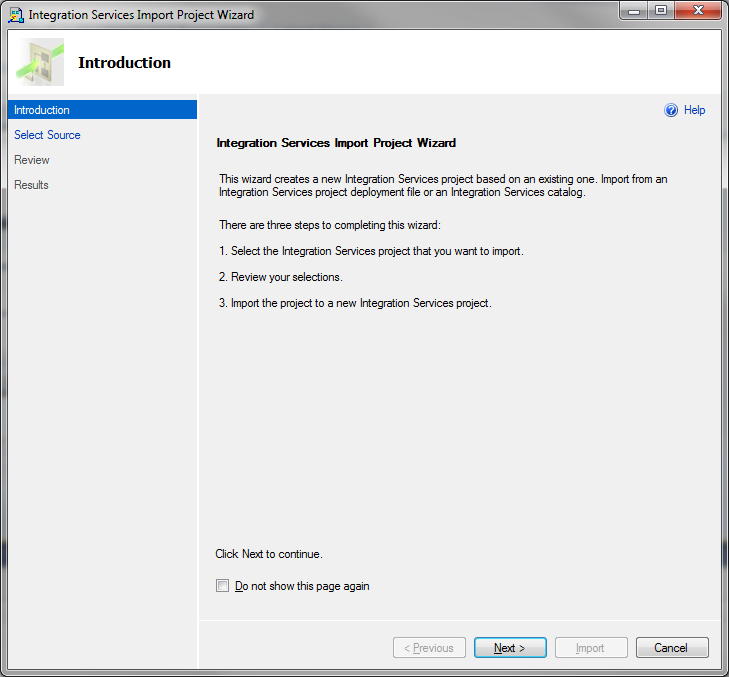This screenshot has height=677, width=729.
Task: Click the < Previous button
Action: (x=429, y=648)
